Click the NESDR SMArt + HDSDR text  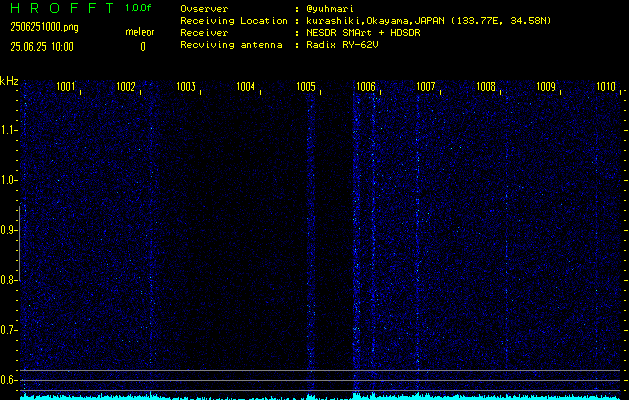click(x=363, y=33)
